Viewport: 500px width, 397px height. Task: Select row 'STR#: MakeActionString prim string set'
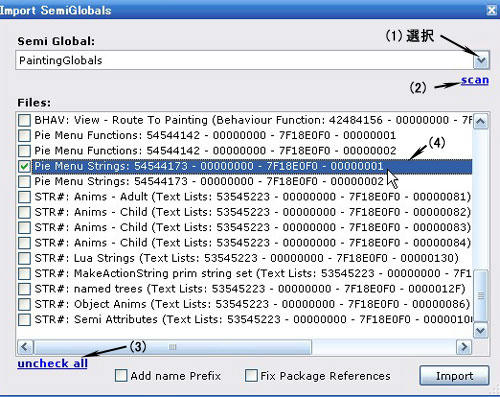(253, 273)
